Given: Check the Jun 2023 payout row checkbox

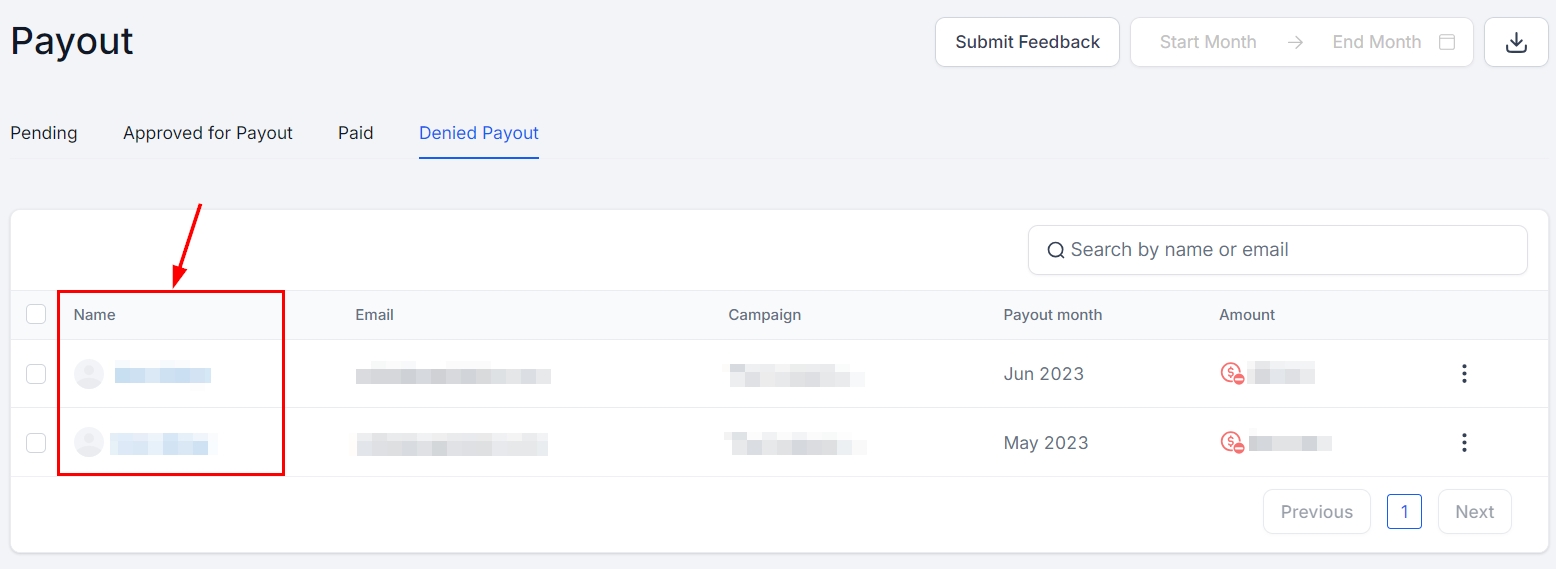Looking at the screenshot, I should point(36,374).
